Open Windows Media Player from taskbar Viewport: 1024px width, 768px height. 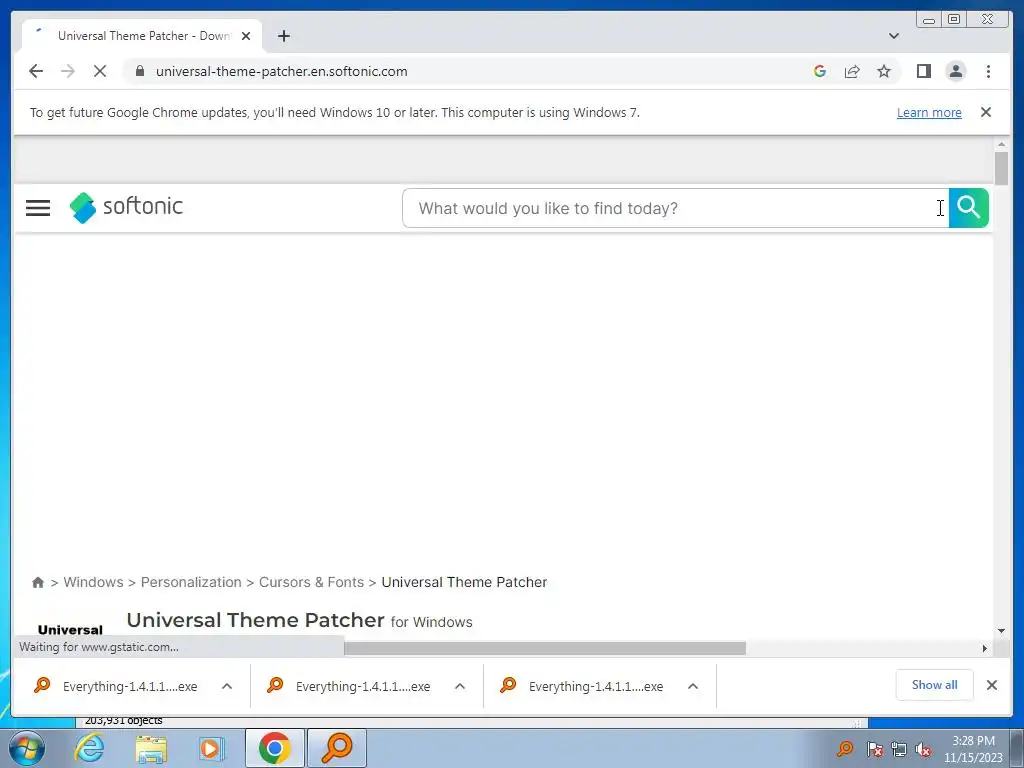211,748
